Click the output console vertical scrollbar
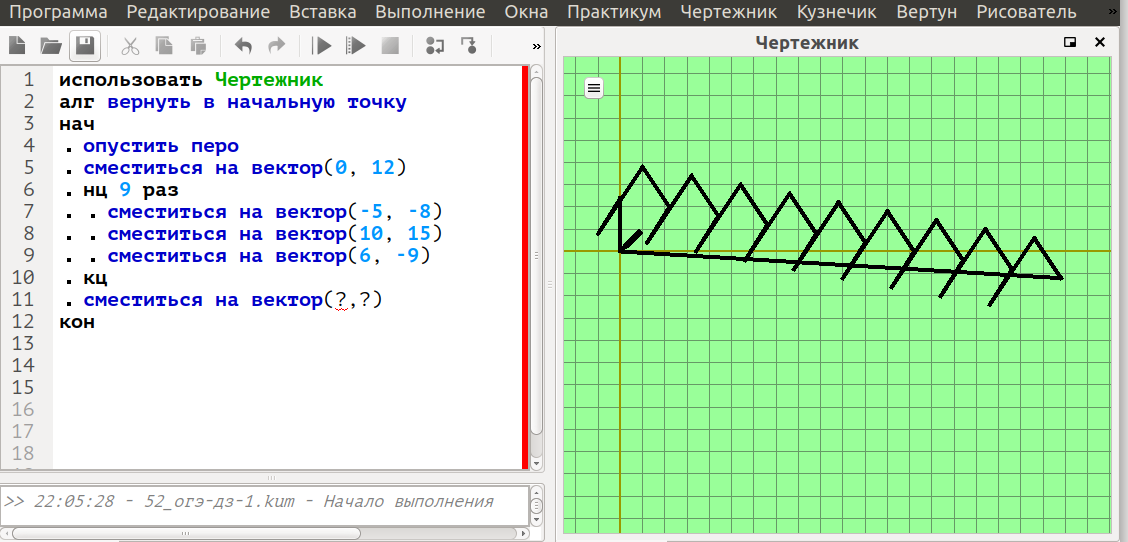The height and width of the screenshot is (542, 1128). click(537, 506)
